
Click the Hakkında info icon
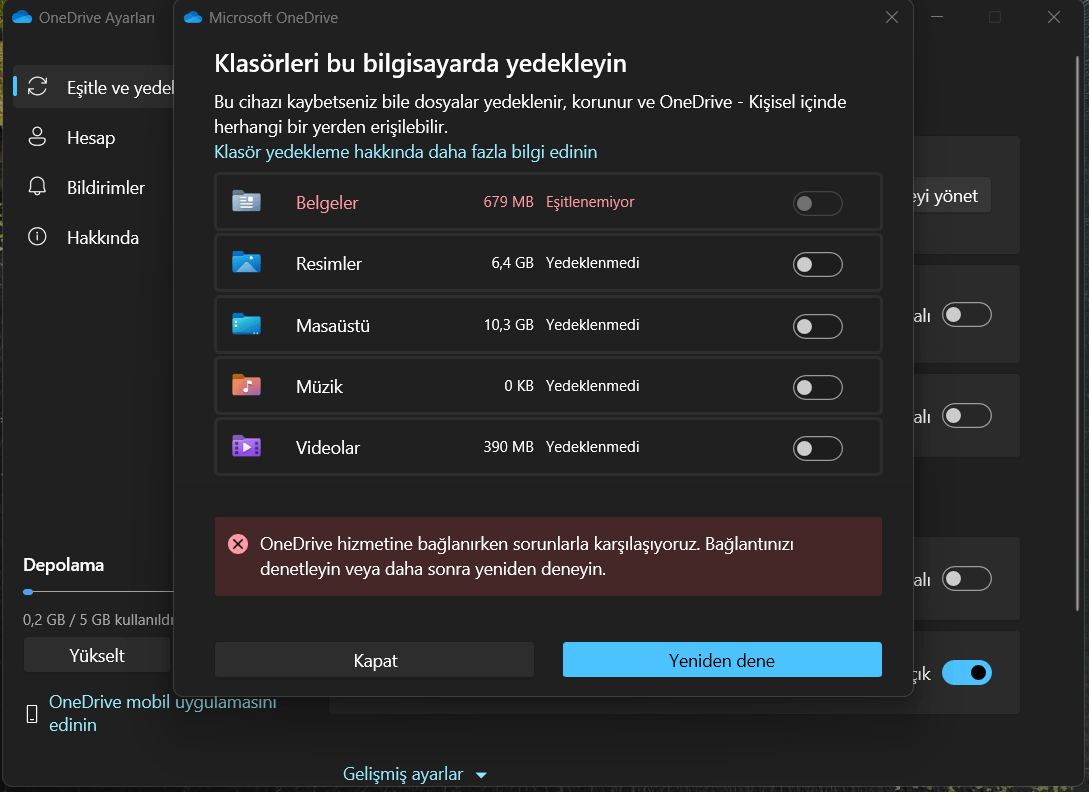coord(38,237)
